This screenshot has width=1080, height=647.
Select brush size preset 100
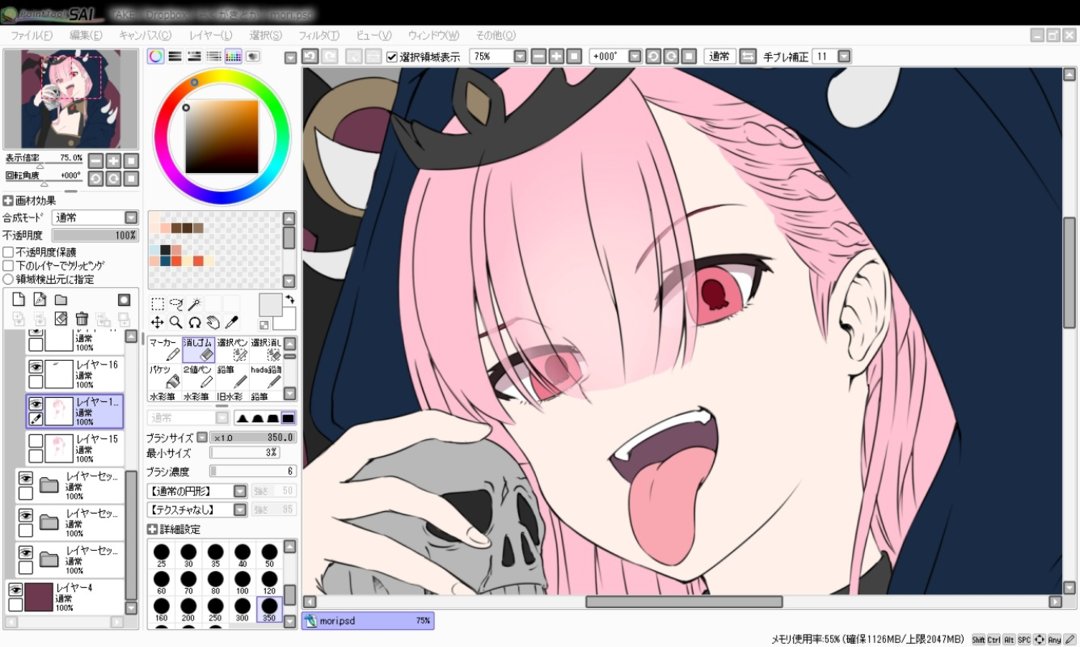(242, 582)
